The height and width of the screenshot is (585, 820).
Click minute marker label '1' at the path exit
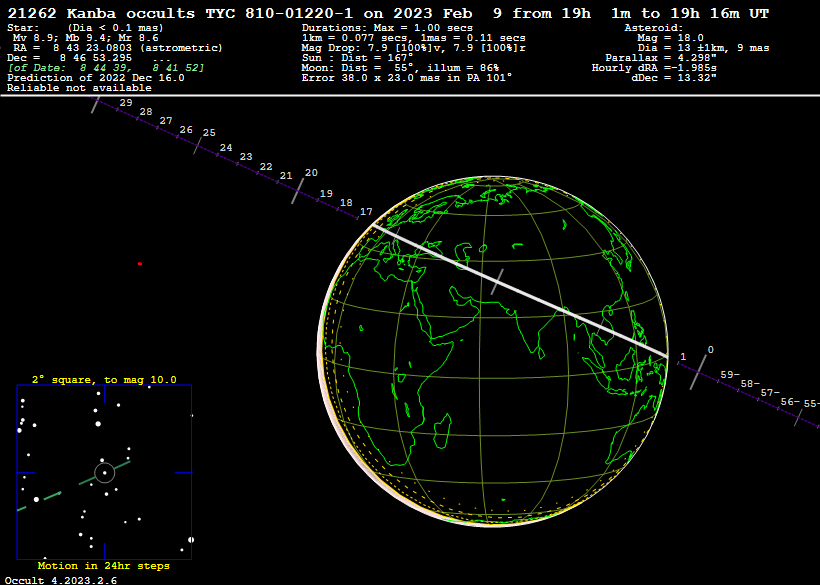coord(683,357)
